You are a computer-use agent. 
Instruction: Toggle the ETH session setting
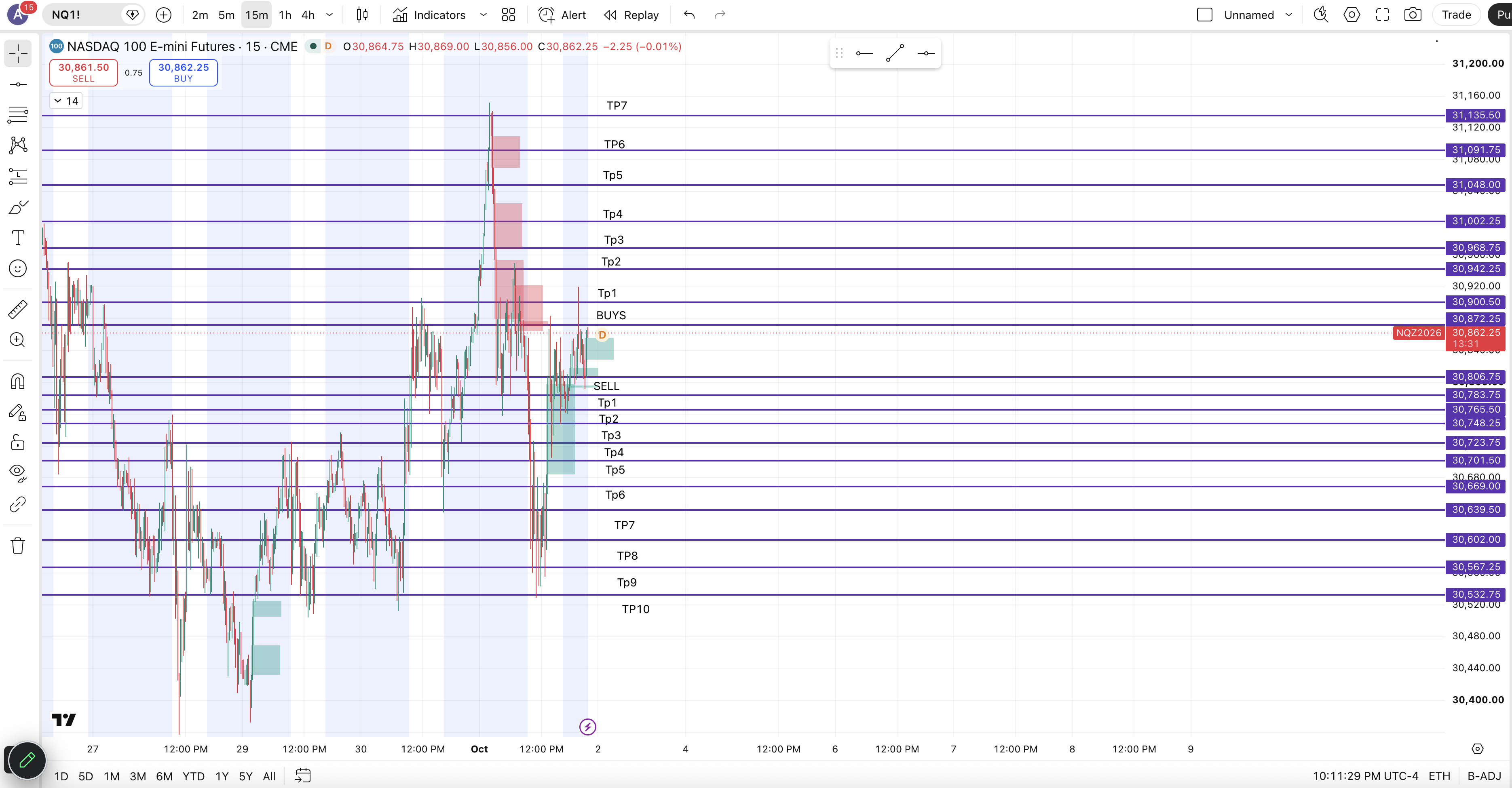pos(1439,776)
